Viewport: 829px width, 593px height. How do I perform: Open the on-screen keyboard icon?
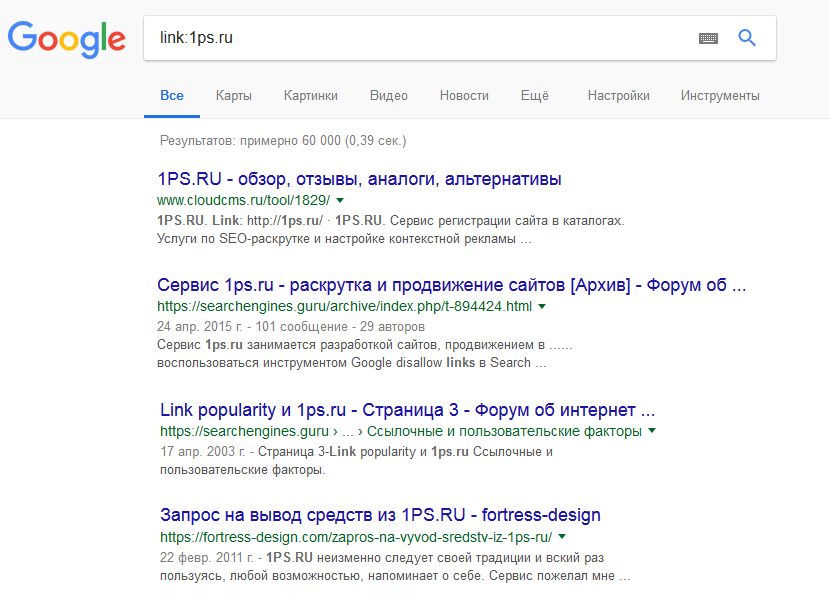(708, 38)
